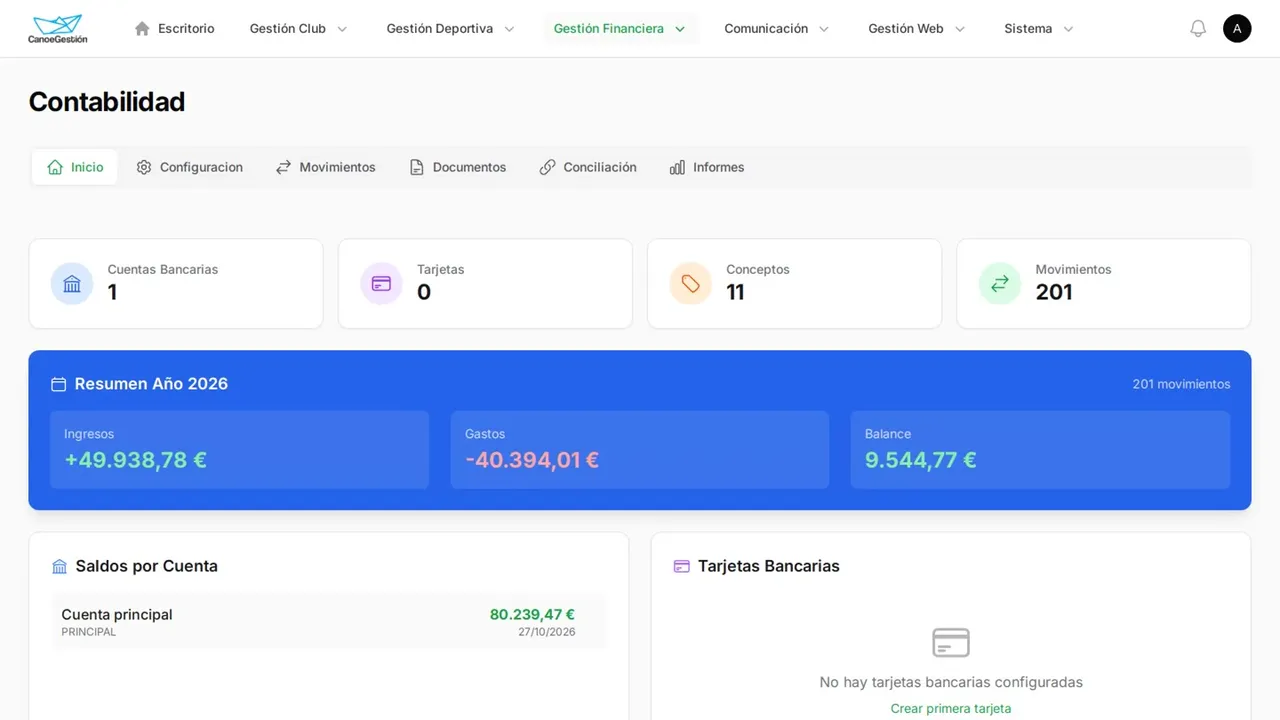The height and width of the screenshot is (720, 1280).
Task: Expand the Sistema chevron
Action: 1068,29
